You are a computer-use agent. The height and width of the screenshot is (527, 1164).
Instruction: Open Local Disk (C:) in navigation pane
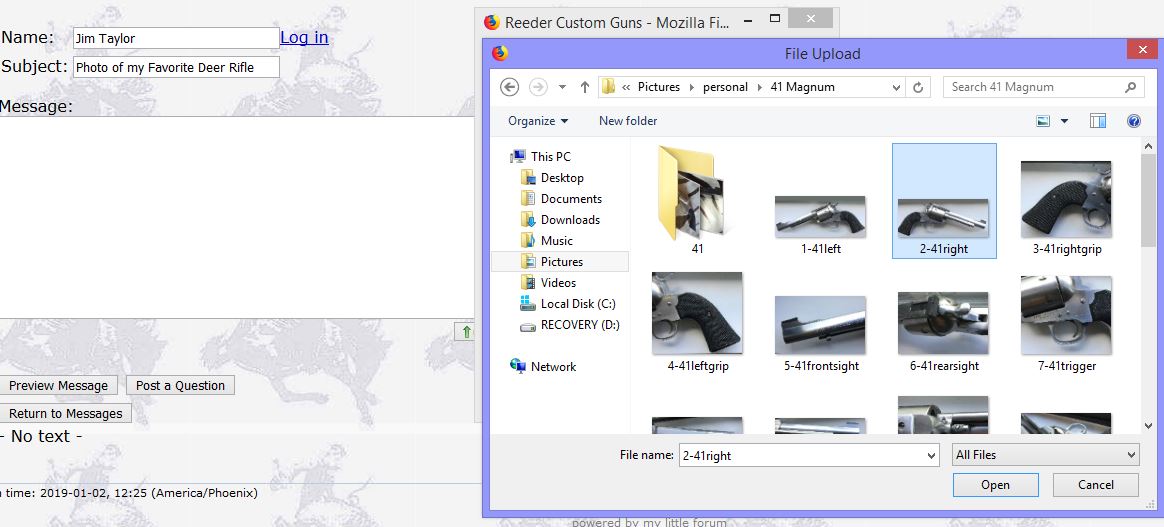point(568,304)
